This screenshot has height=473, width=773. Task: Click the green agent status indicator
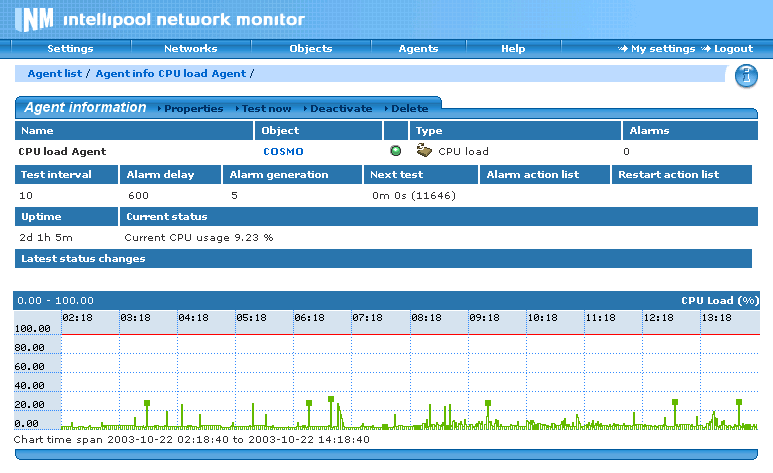[396, 151]
